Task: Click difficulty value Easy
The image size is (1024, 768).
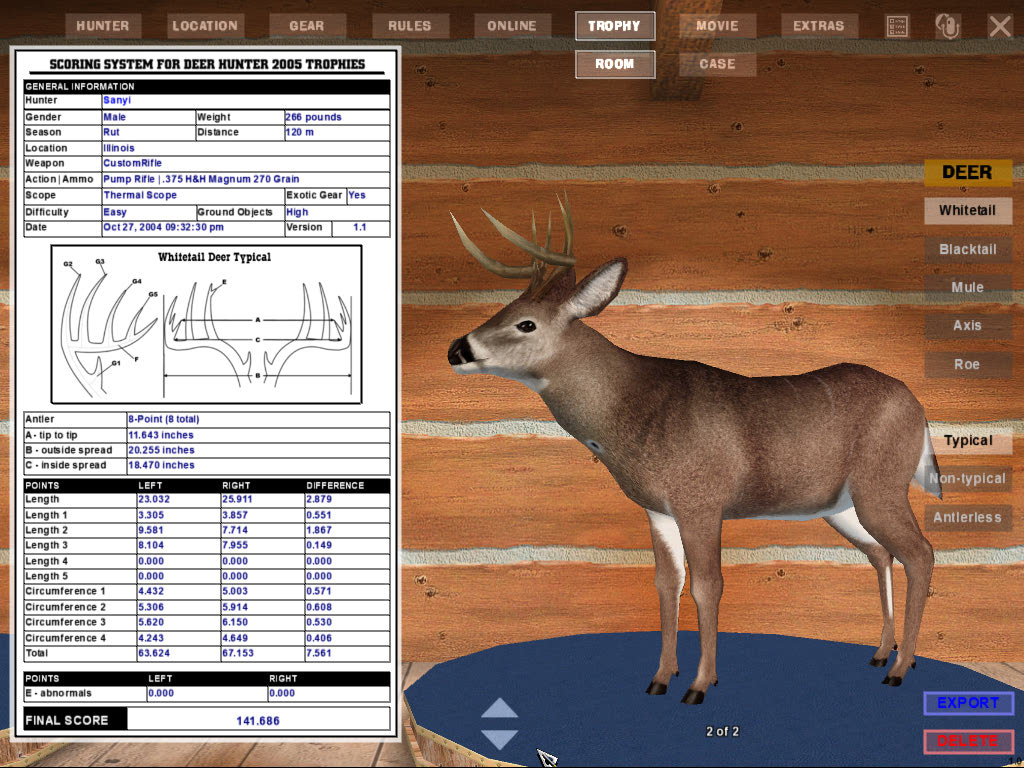Action: 115,212
